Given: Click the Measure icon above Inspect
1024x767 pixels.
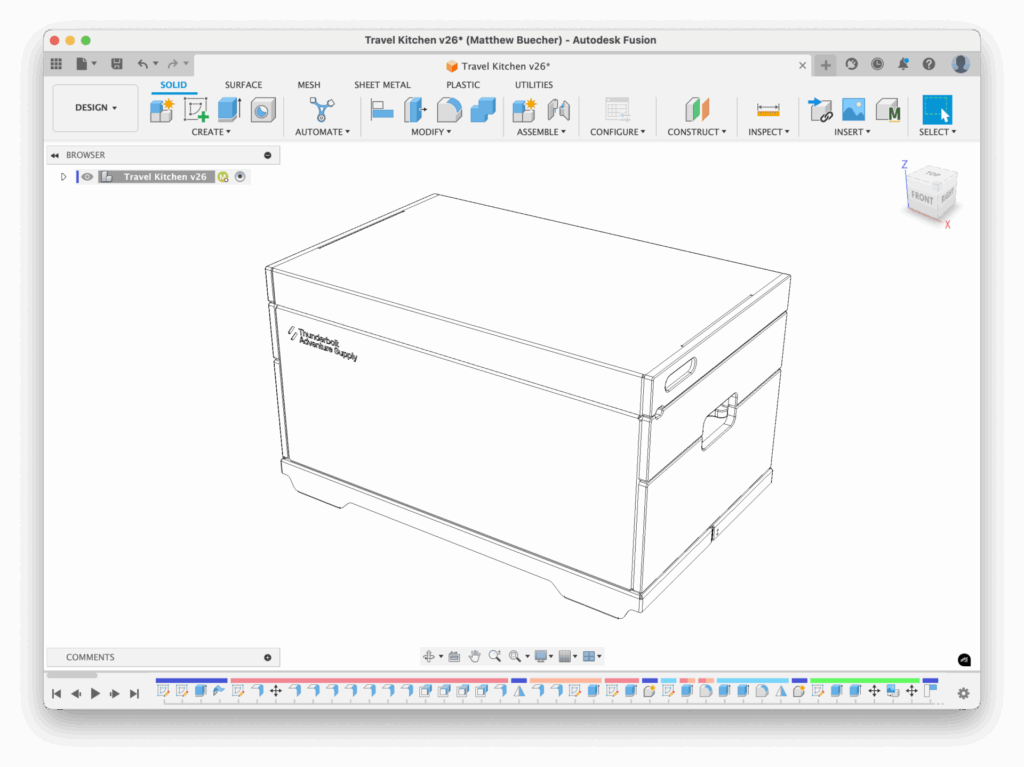Looking at the screenshot, I should [x=768, y=109].
